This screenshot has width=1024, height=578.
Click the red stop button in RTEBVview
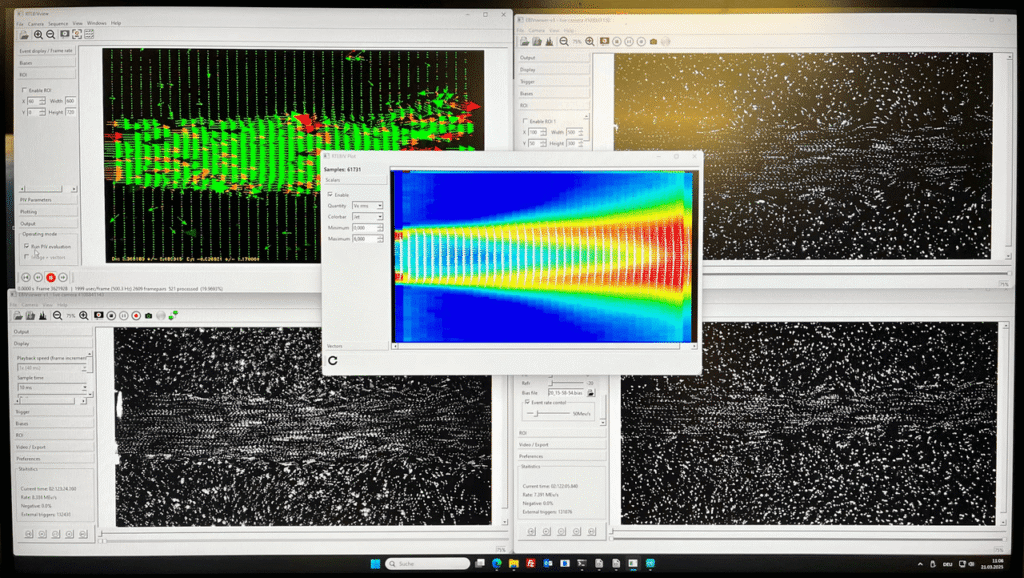[x=50, y=277]
